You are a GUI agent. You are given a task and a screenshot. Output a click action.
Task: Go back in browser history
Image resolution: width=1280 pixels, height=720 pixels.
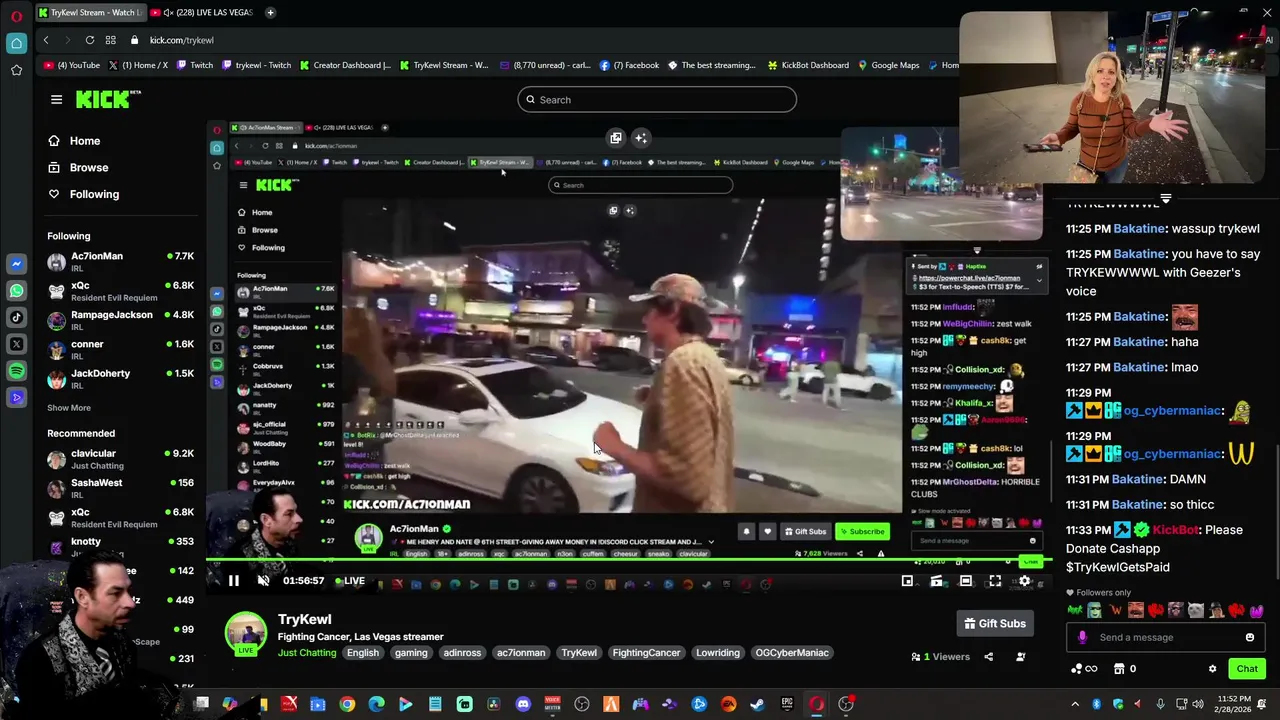coord(46,40)
